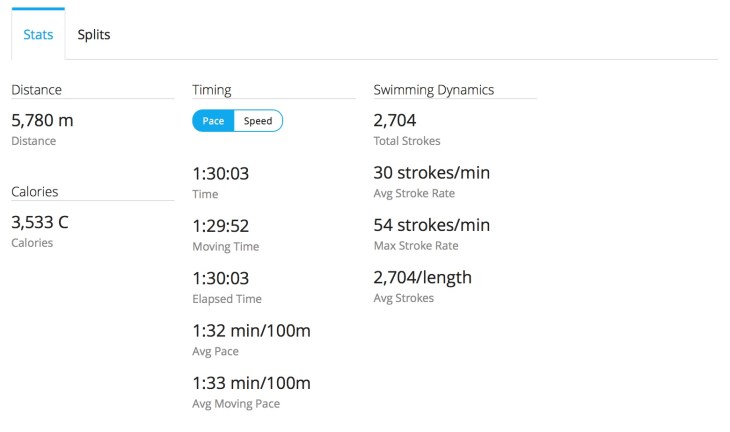730x432 pixels.
Task: Switch to the Splits tab
Action: [94, 35]
